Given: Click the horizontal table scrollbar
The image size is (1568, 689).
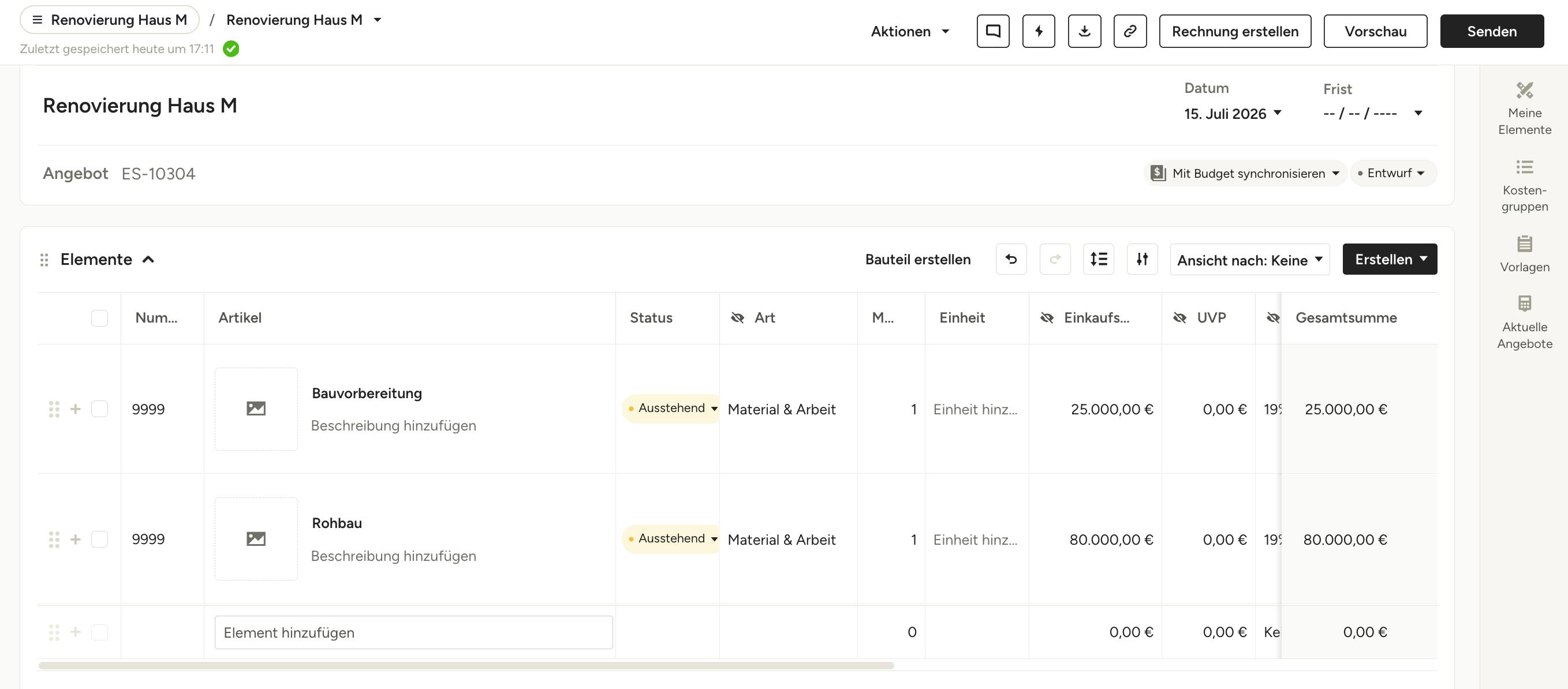Looking at the screenshot, I should (466, 666).
